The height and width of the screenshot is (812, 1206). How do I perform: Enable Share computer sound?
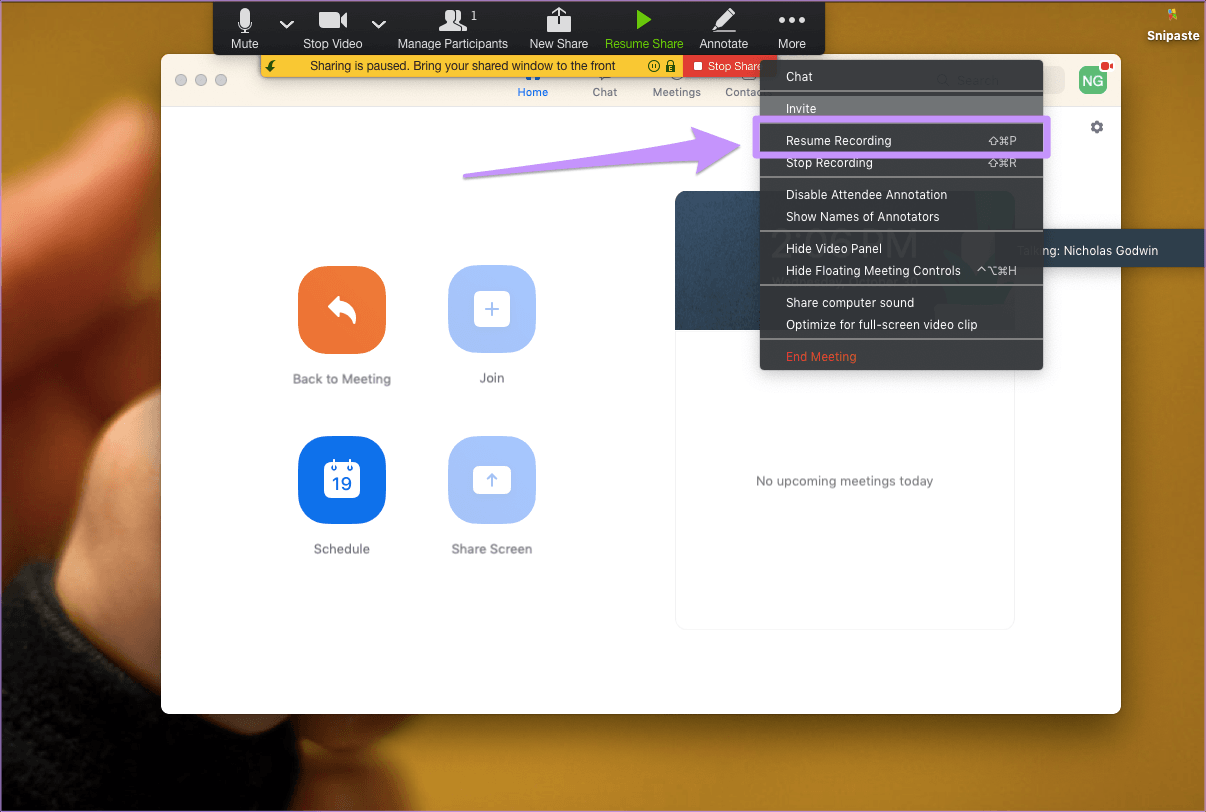click(901, 303)
